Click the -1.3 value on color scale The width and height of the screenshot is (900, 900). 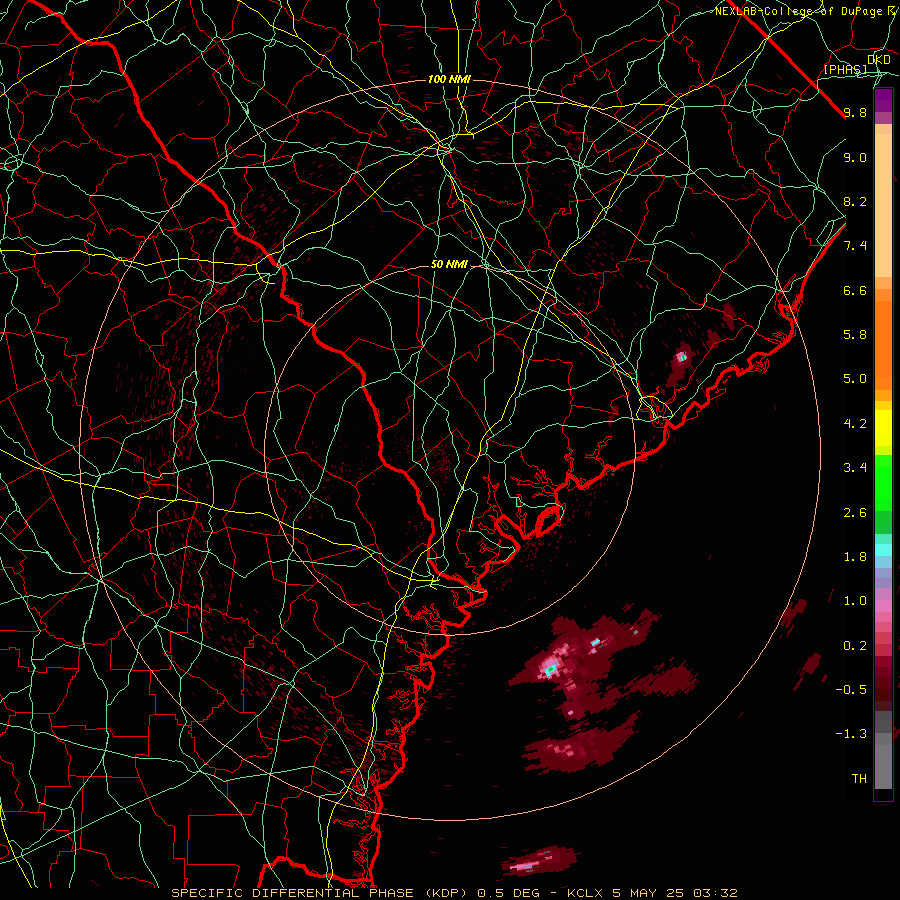(x=851, y=734)
